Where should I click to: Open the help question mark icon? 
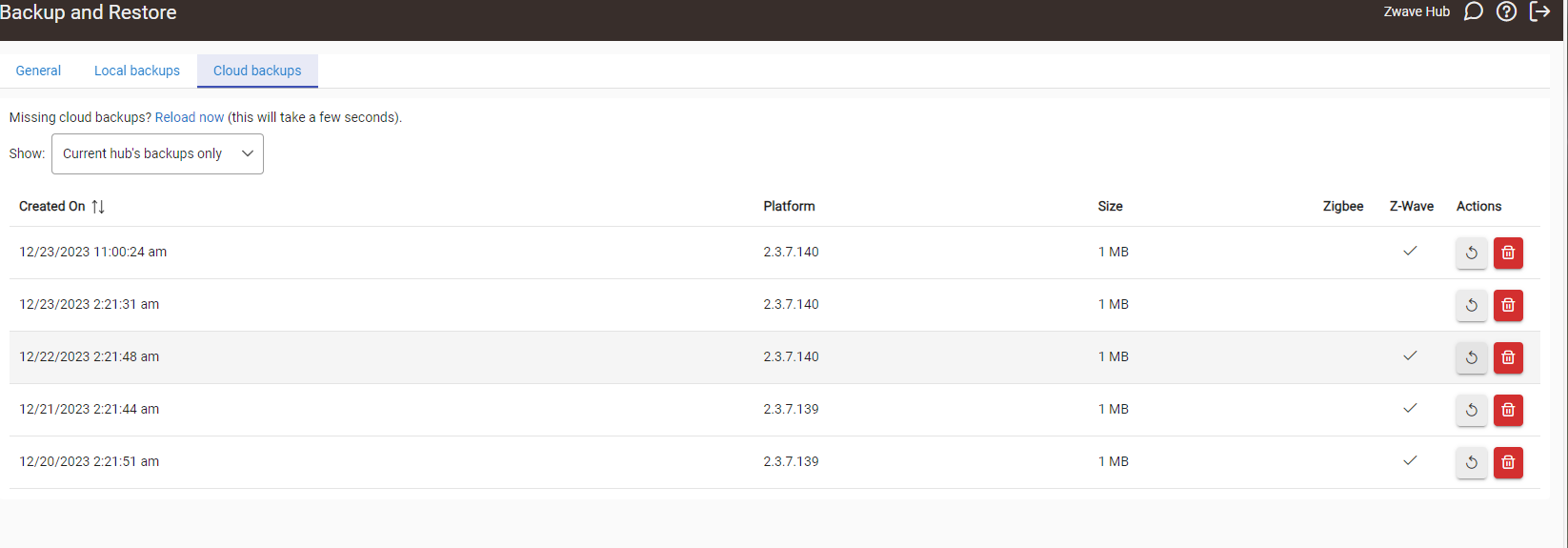(1506, 11)
